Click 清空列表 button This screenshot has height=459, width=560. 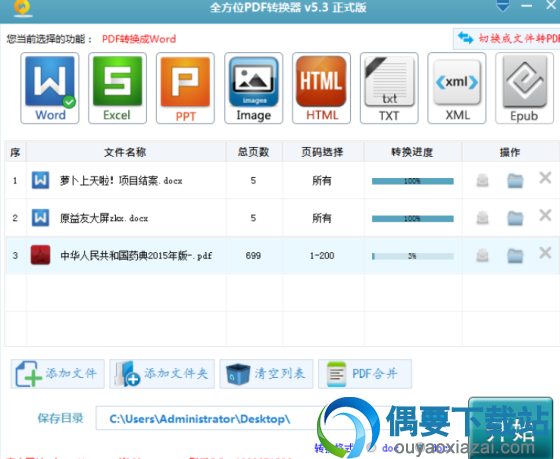[x=266, y=374]
